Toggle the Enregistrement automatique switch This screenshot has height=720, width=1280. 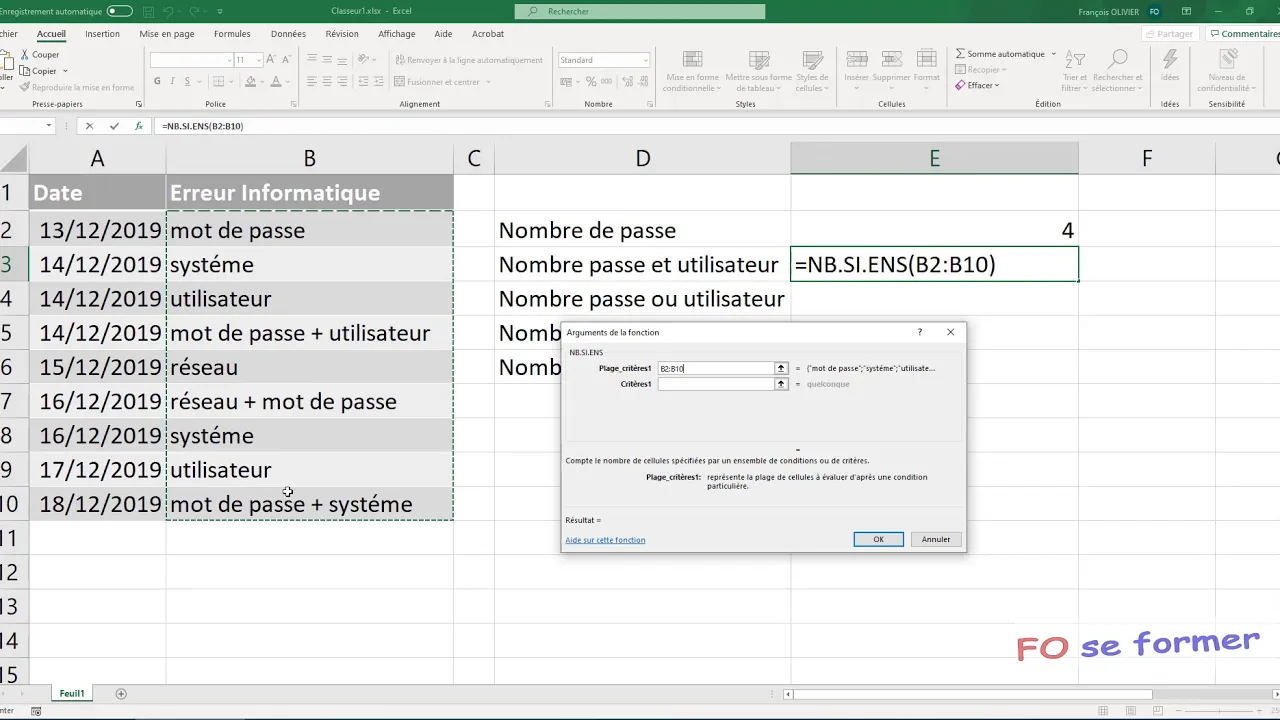[120, 12]
